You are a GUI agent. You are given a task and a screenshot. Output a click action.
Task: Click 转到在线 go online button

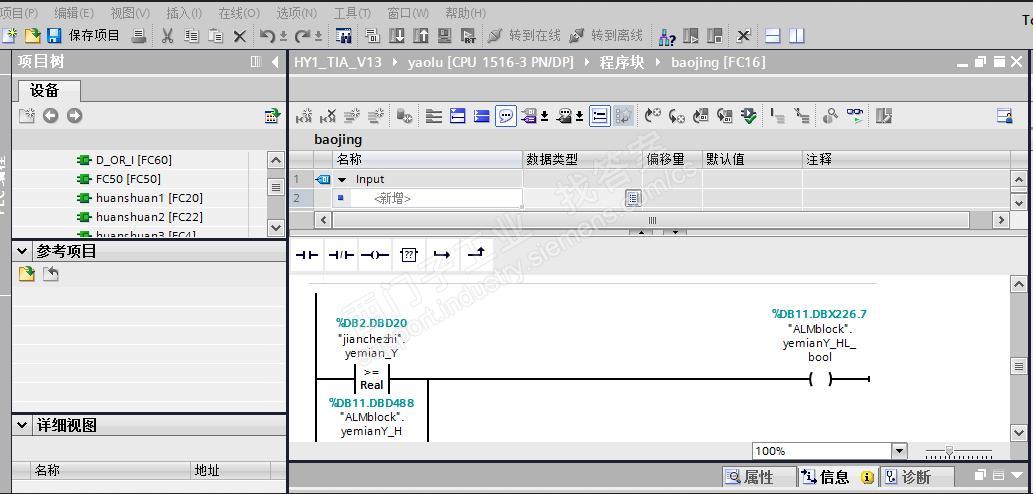[524, 36]
